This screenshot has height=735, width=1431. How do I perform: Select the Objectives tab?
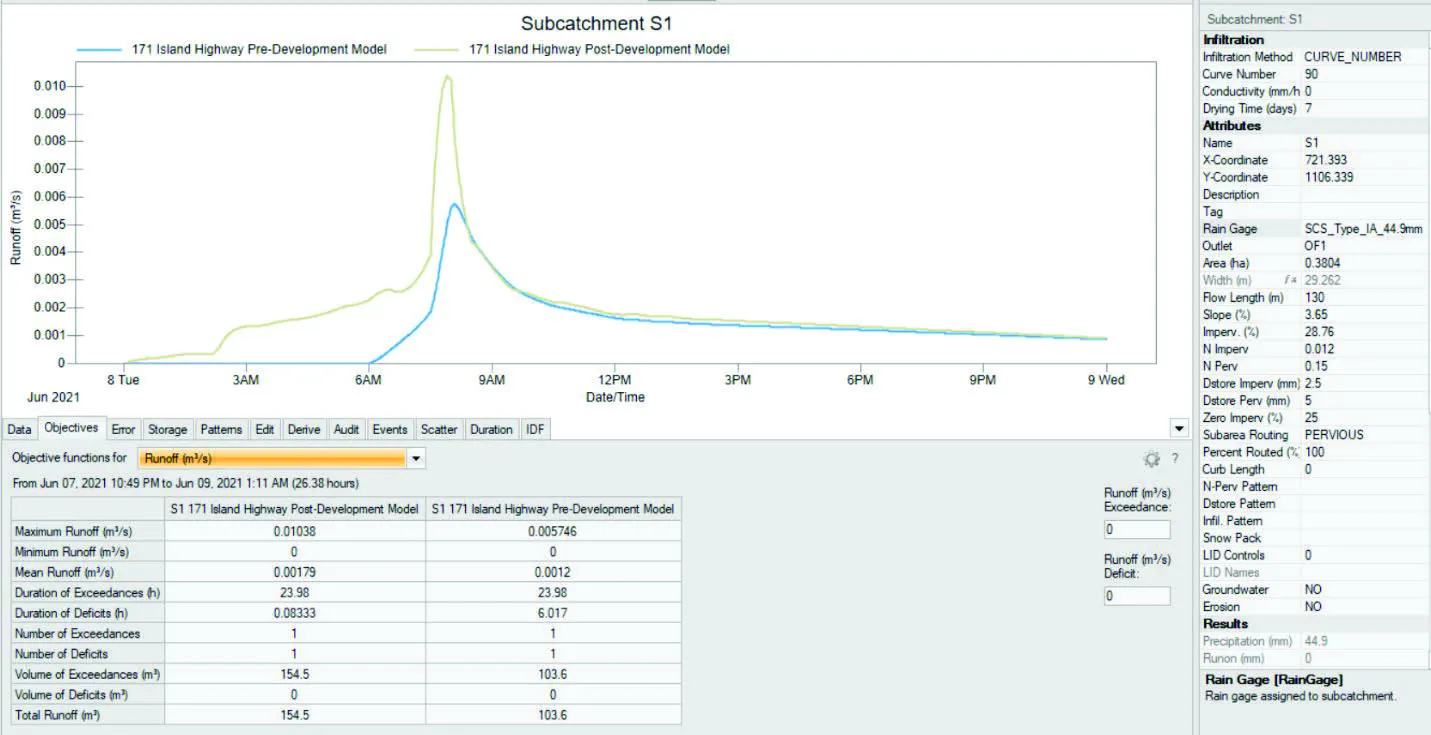tap(71, 427)
